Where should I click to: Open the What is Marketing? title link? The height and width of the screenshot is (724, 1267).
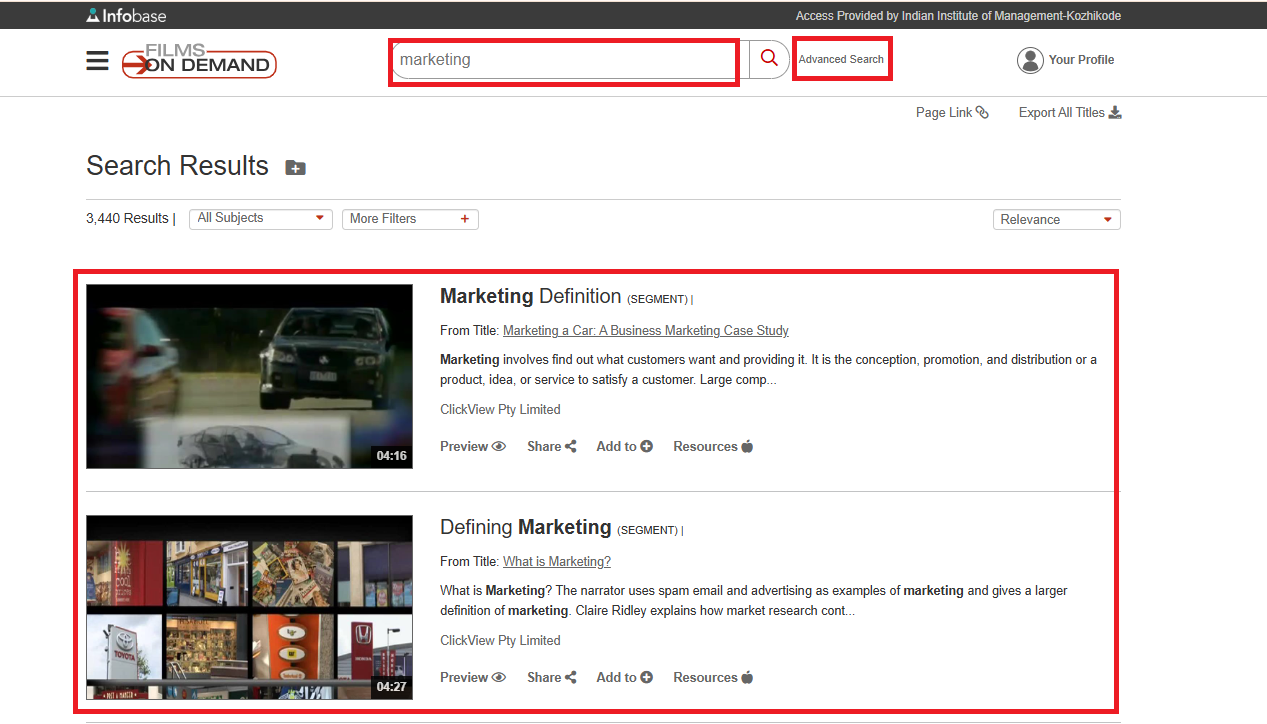click(x=556, y=562)
